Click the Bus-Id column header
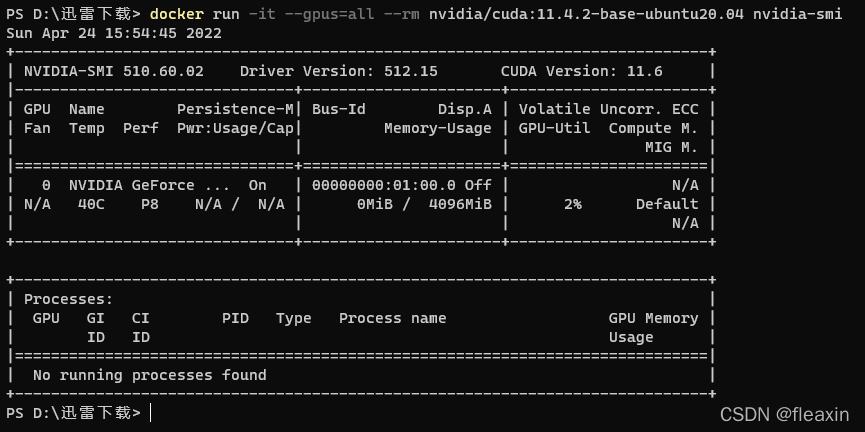The image size is (865, 432). click(x=339, y=109)
